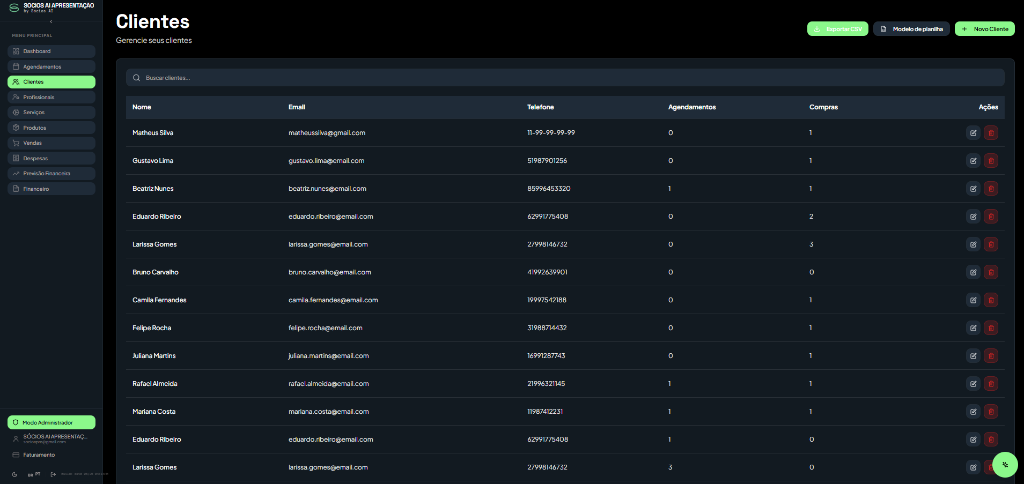
Task: Edit client Camila Fernandes
Action: [973, 300]
